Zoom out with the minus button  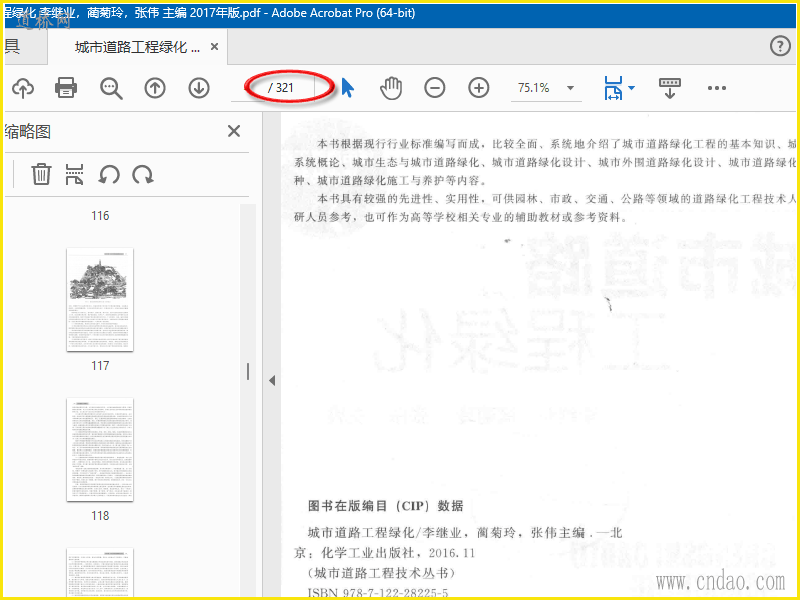tap(435, 88)
